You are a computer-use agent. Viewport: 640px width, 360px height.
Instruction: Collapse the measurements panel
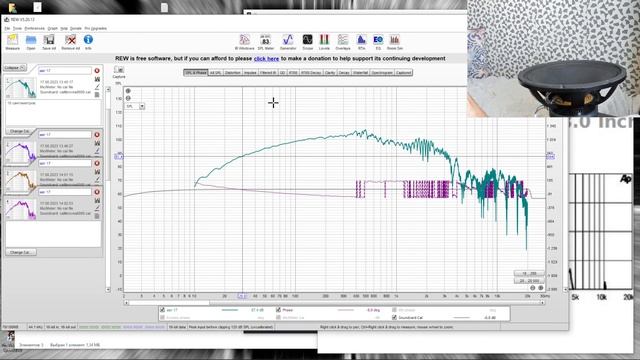[15, 68]
